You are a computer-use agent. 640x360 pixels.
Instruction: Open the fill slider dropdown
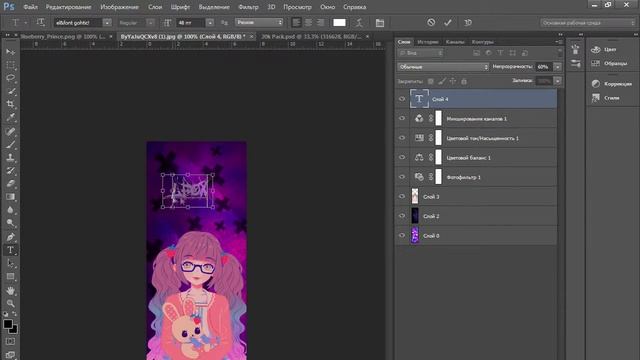coord(558,81)
